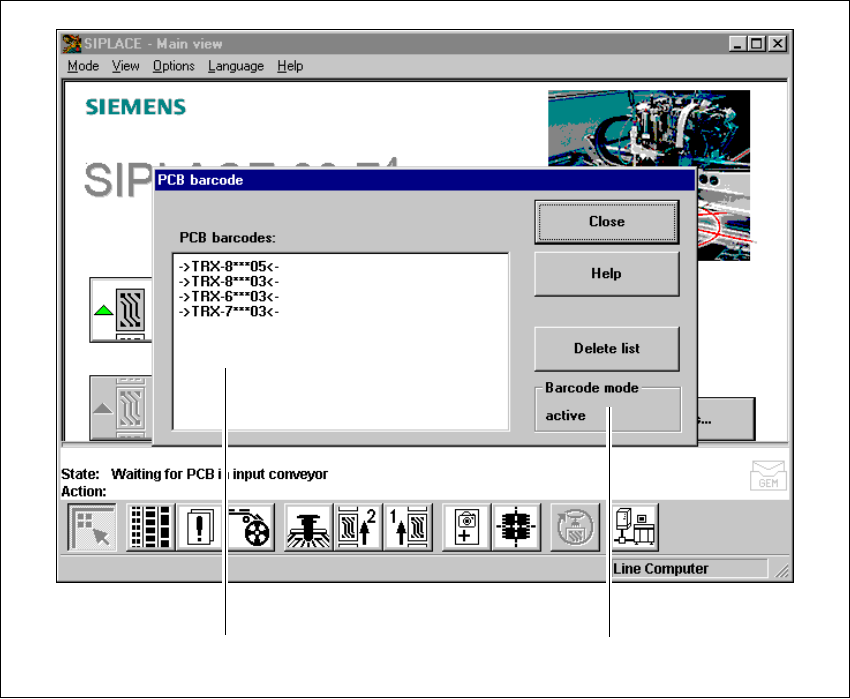850x699 pixels.
Task: Click the PCB barcode dialog title bar
Action: (x=425, y=180)
